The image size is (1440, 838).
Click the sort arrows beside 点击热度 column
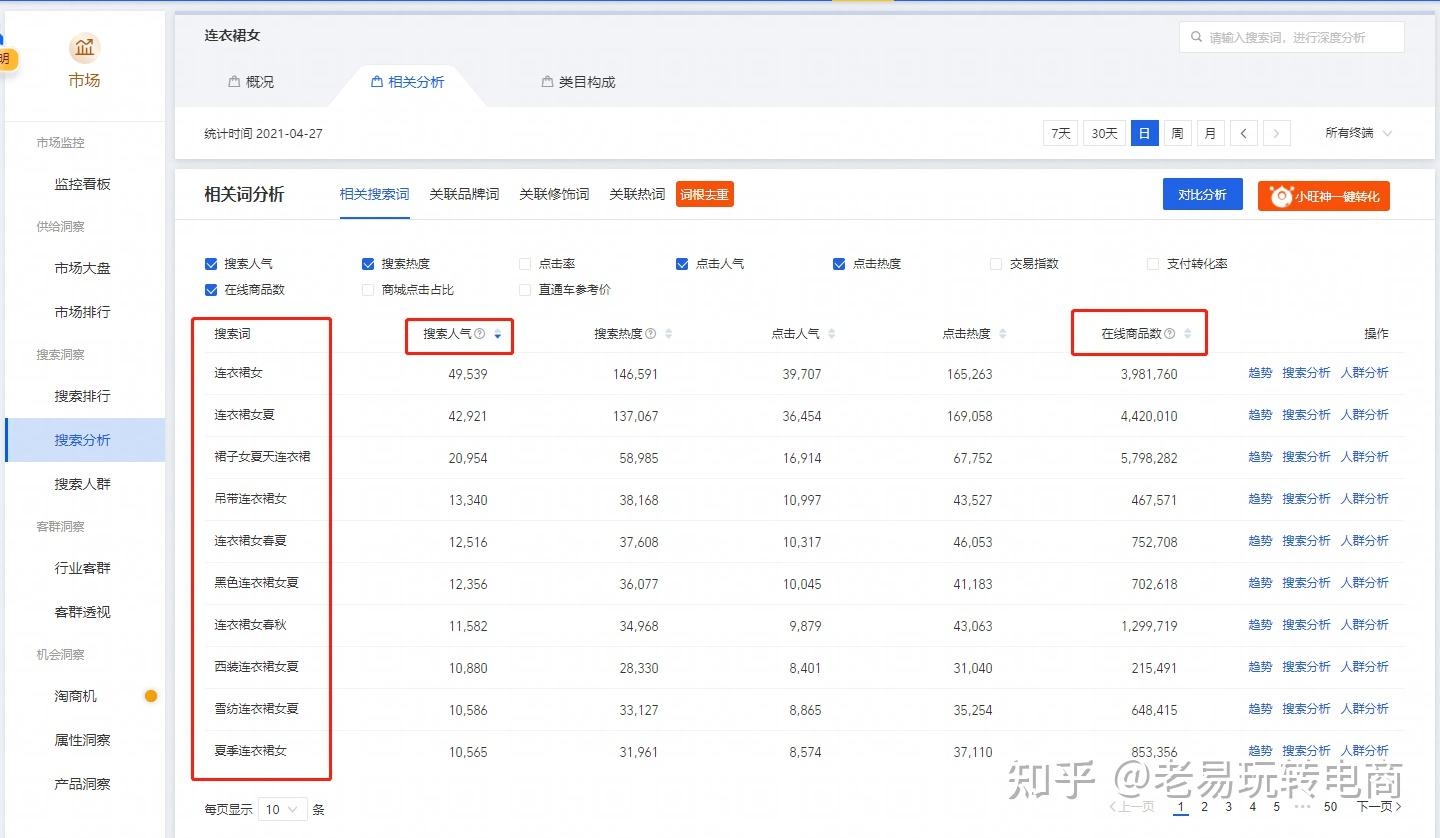[x=1001, y=334]
